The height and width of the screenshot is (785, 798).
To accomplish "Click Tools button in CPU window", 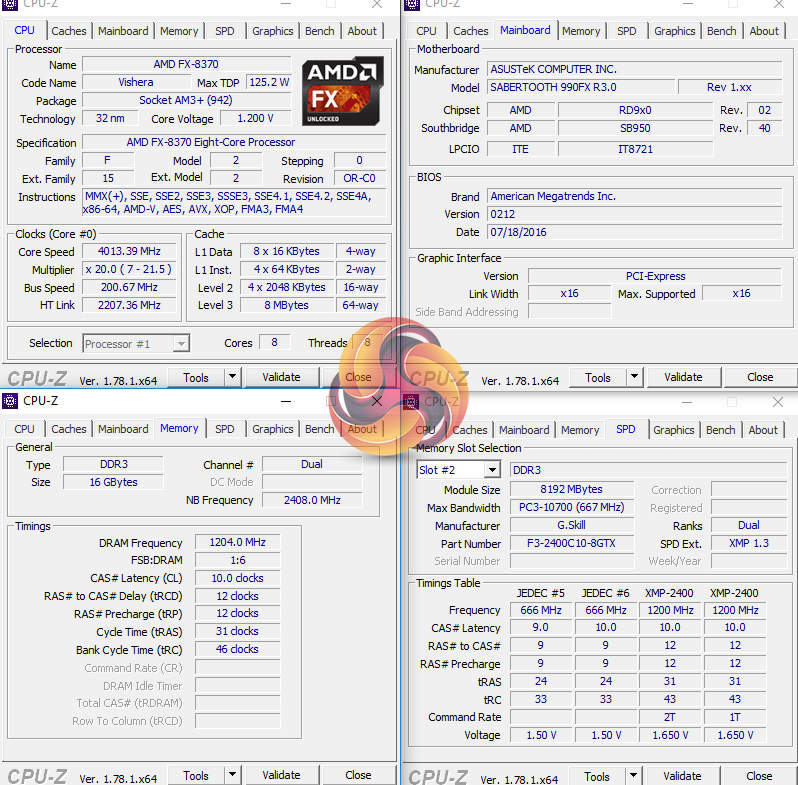I will tap(196, 378).
